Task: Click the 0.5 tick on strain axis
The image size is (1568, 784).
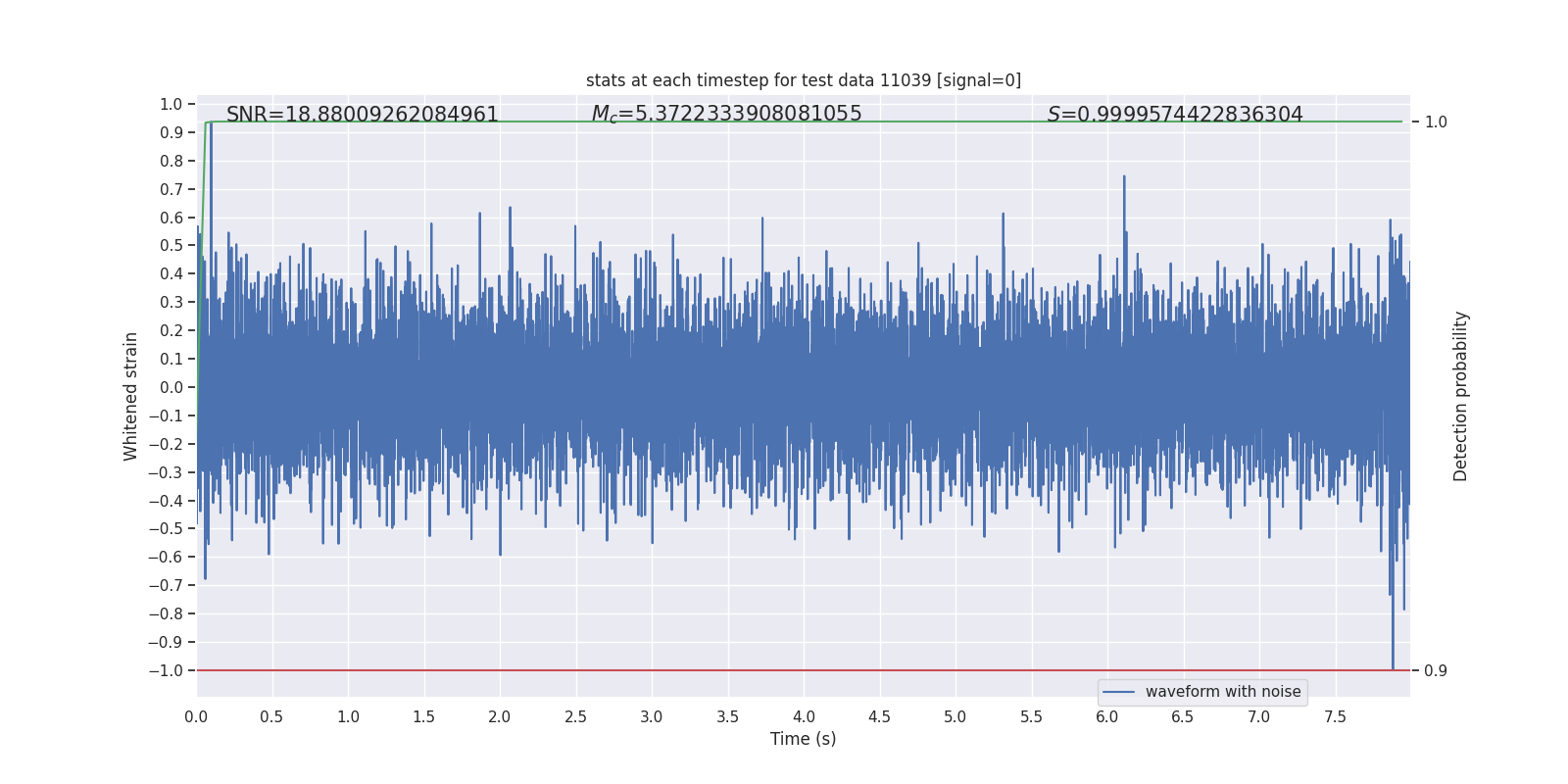Action: pos(171,246)
